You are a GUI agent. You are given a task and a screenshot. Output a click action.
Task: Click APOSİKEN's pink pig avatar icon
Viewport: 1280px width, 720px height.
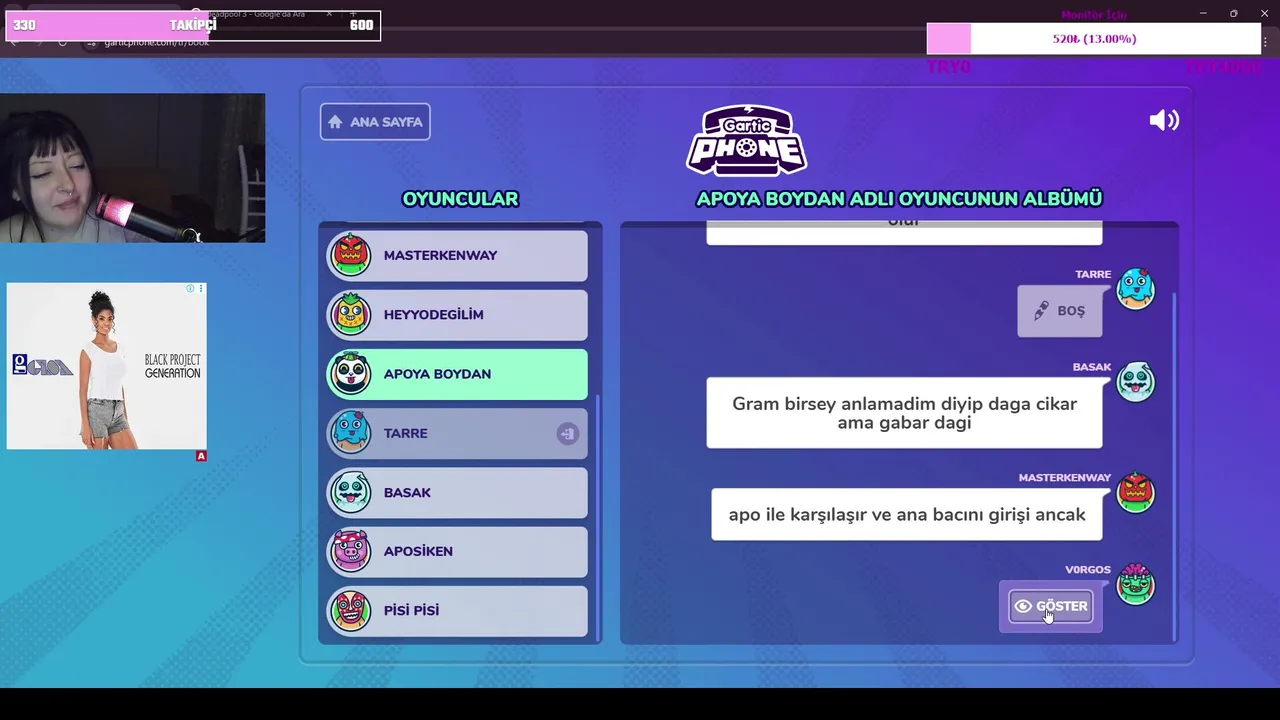(351, 551)
